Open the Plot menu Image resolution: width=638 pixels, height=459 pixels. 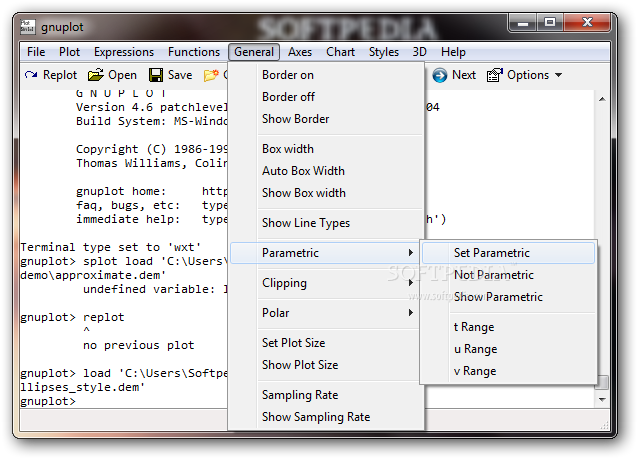tap(69, 52)
